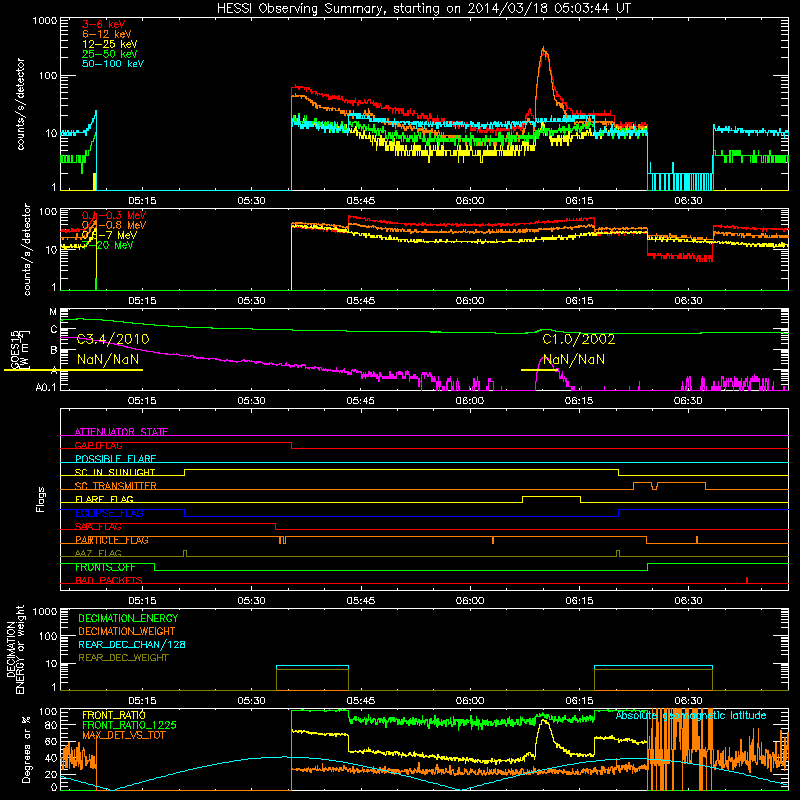Image resolution: width=800 pixels, height=800 pixels.
Task: Select the Degrees or % axis title
Action: coord(26,749)
